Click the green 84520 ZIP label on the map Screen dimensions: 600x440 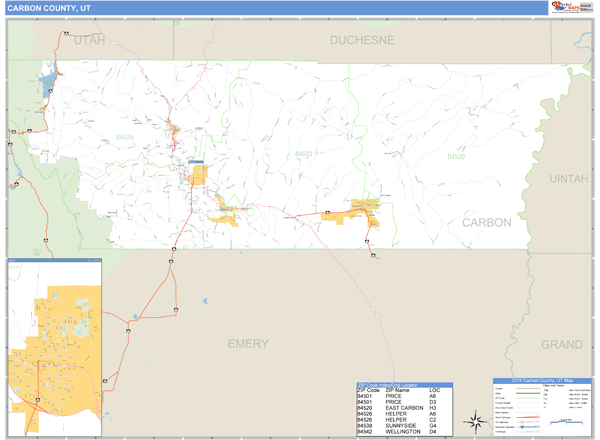coord(456,156)
